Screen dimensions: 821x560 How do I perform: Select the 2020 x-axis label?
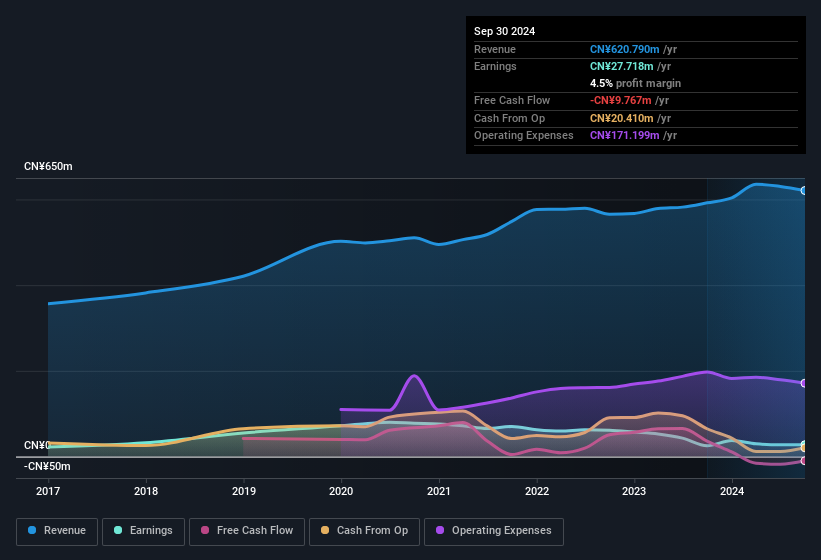coord(341,491)
